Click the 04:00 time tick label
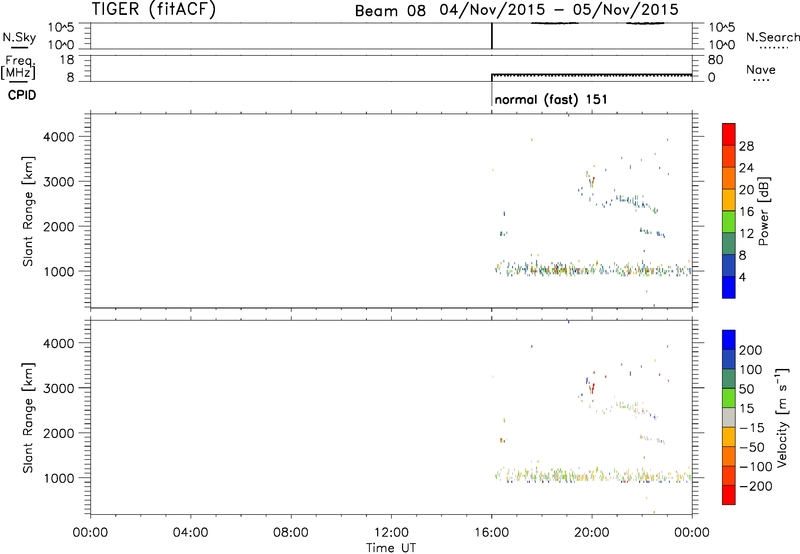Viewport: 800px width, 554px height. (x=191, y=532)
